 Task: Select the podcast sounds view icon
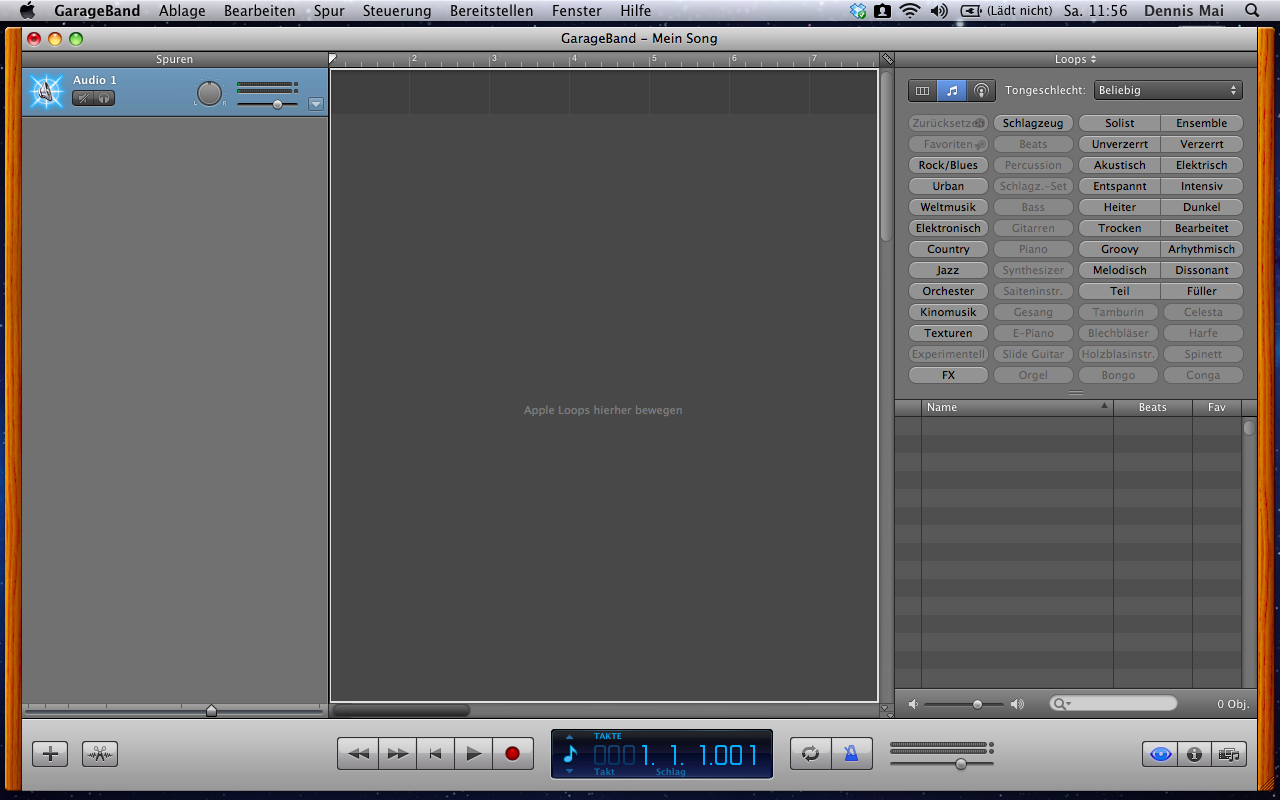[982, 90]
